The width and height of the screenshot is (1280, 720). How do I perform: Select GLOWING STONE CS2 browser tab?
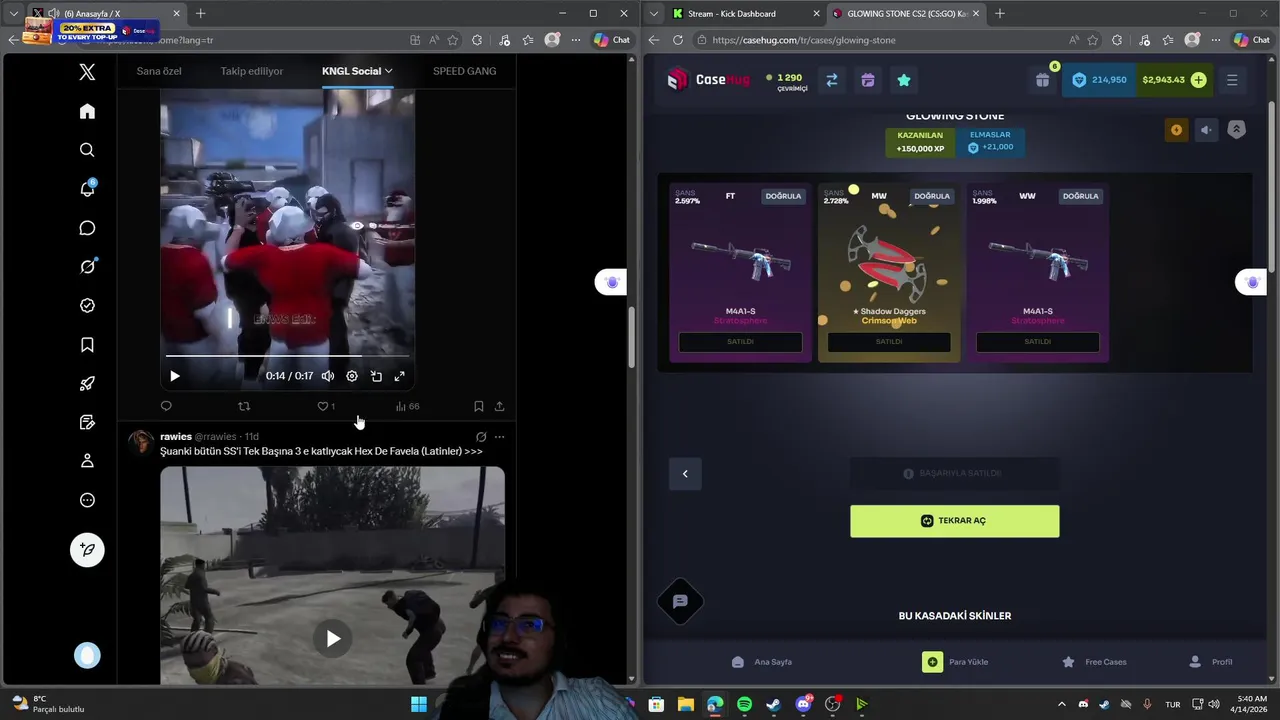[906, 14]
